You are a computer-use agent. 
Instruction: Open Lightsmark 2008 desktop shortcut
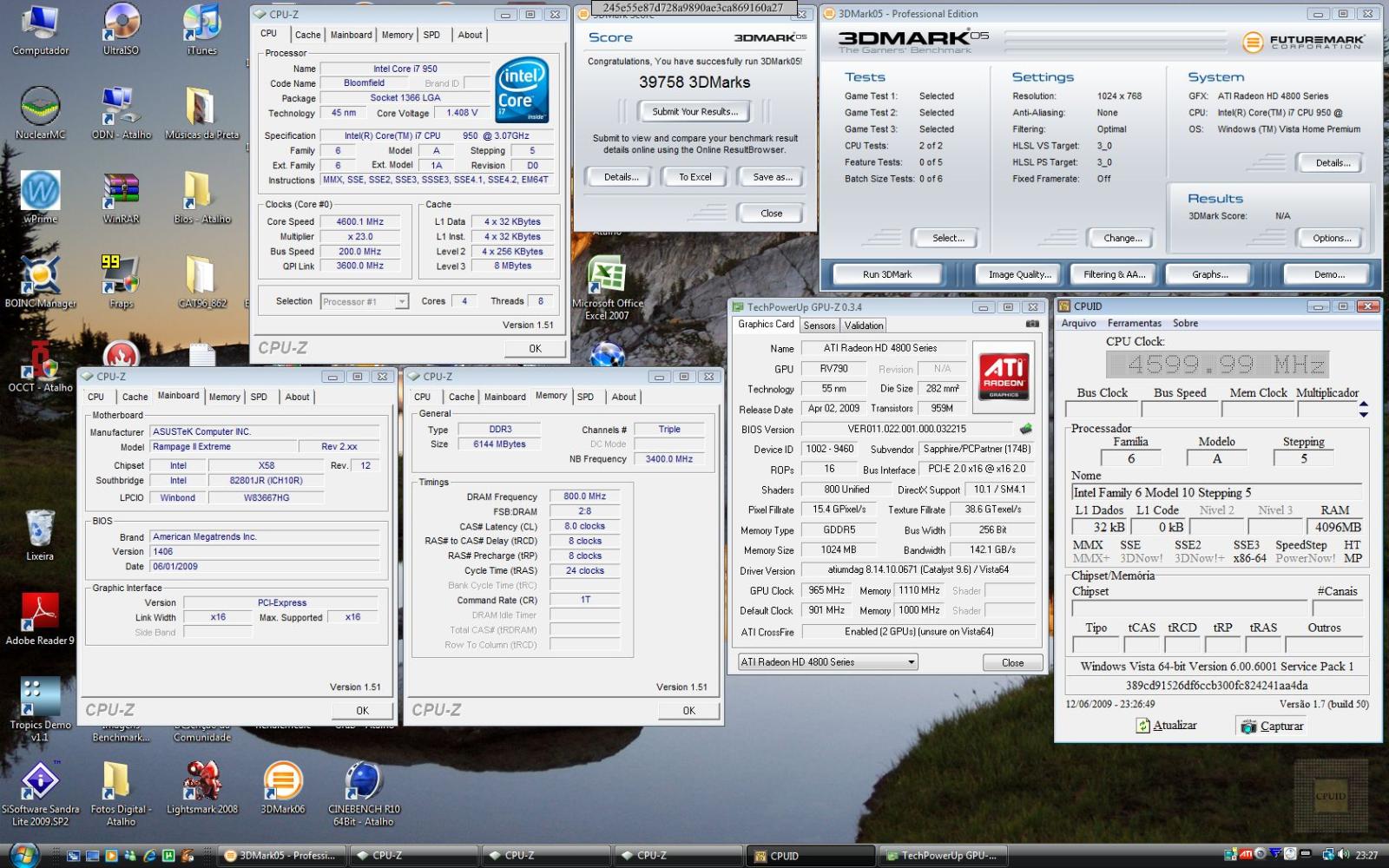pyautogui.click(x=202, y=786)
